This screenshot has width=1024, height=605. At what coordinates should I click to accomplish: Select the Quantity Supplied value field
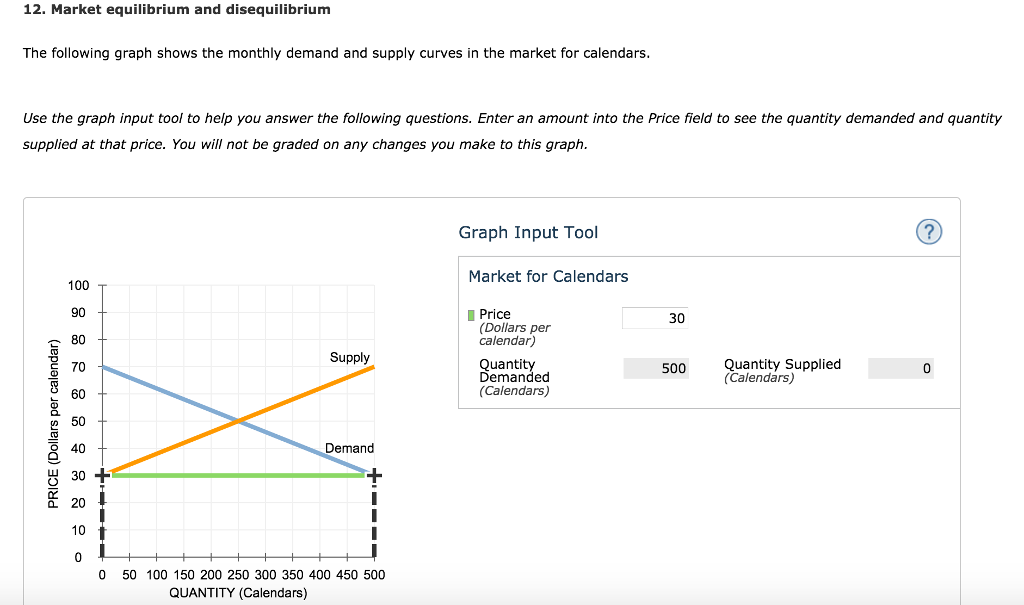click(900, 368)
